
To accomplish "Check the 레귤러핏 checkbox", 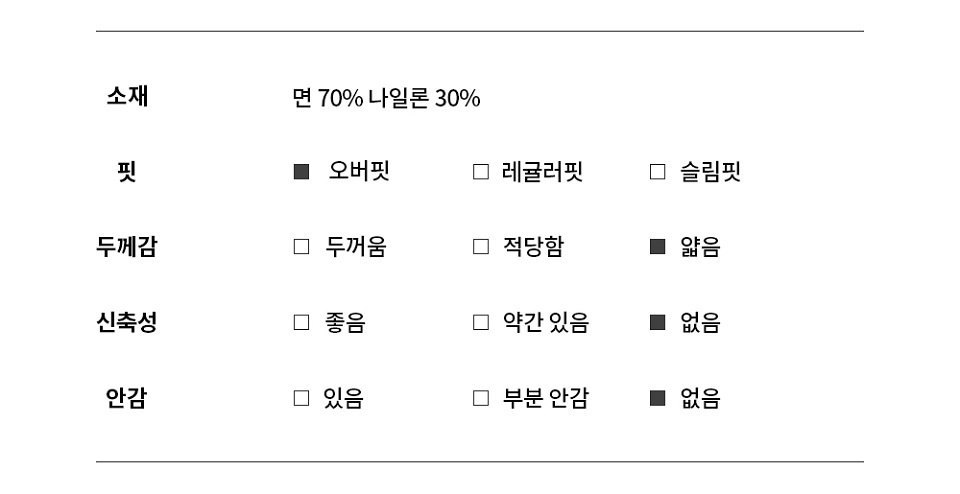I will [x=480, y=172].
